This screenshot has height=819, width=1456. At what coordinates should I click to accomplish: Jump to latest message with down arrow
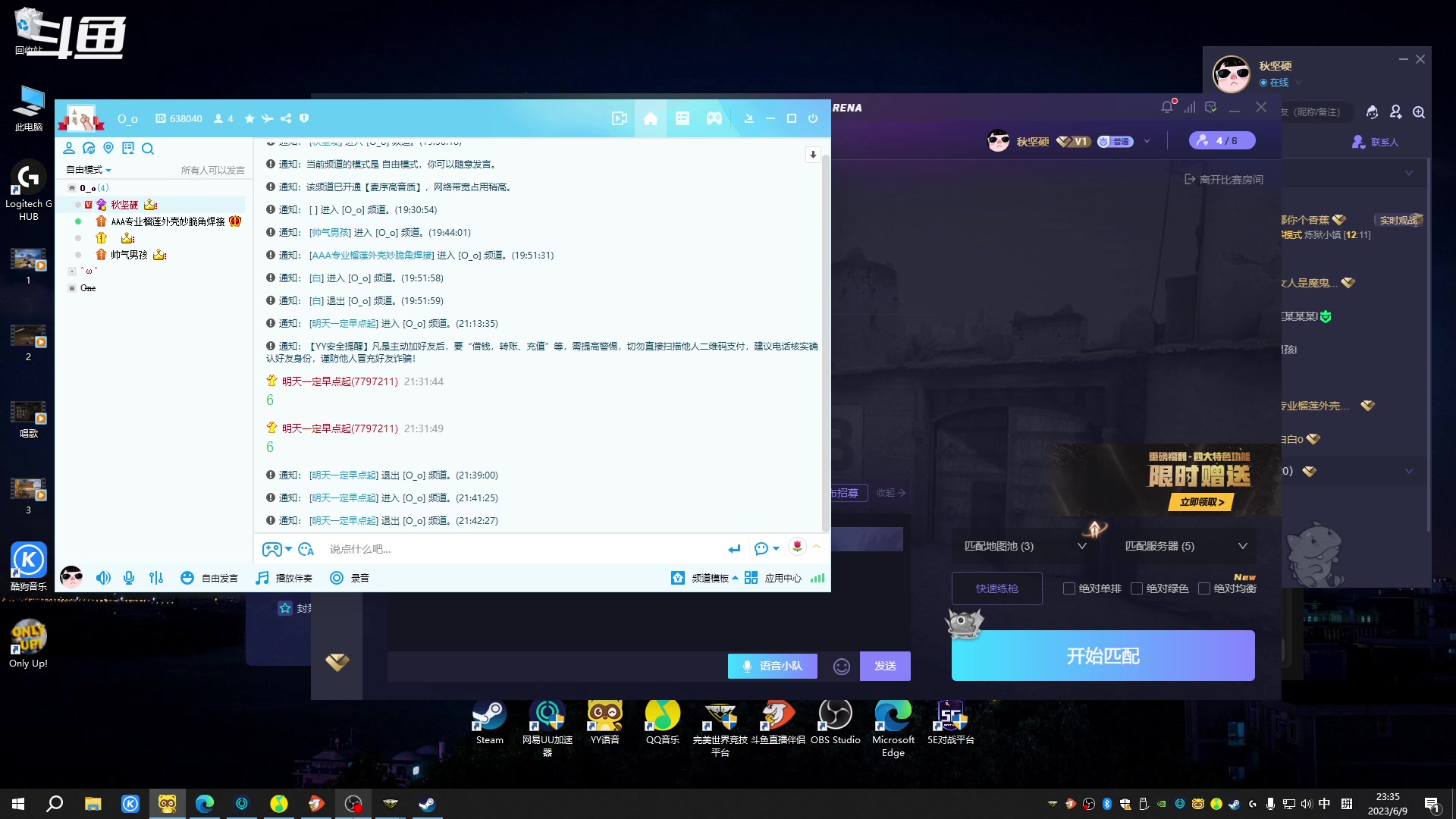point(813,154)
